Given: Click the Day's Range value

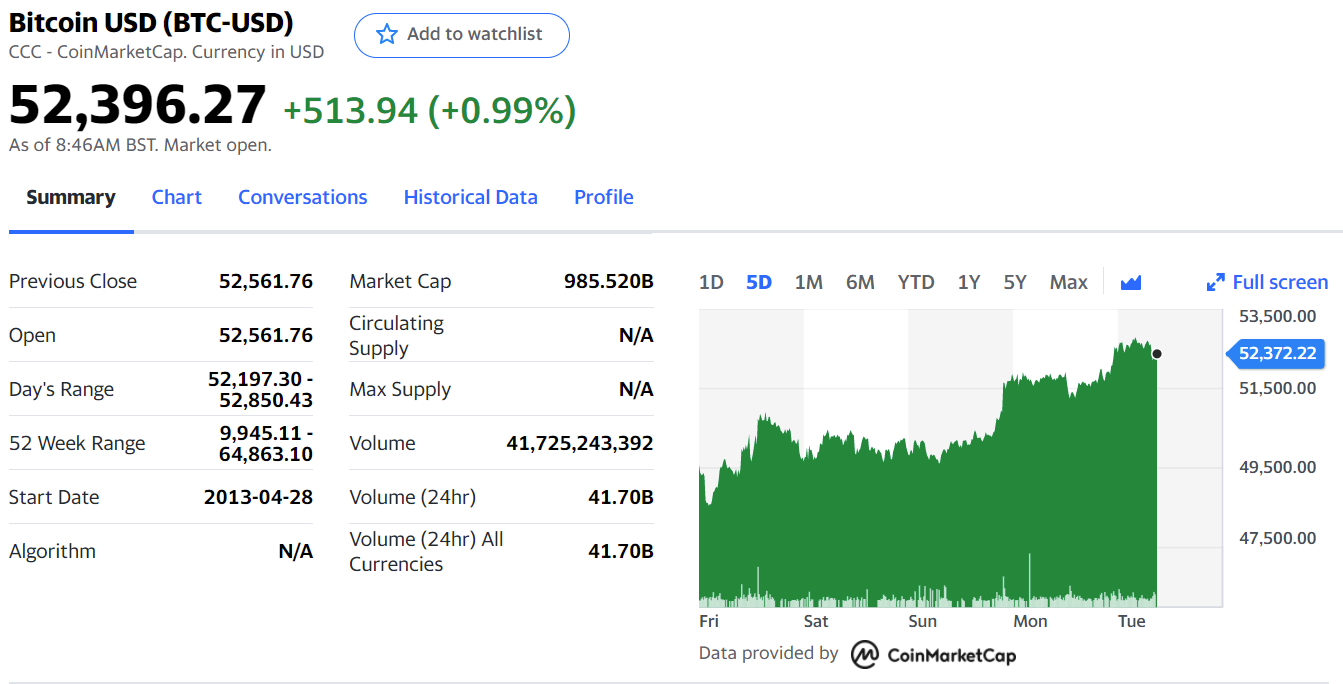Looking at the screenshot, I should pos(261,389).
